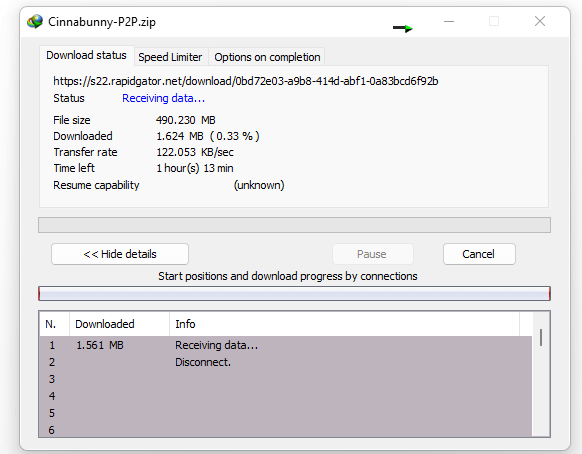Select connection row 2 showing Disconnect
This screenshot has width=582, height=454.
pos(286,362)
